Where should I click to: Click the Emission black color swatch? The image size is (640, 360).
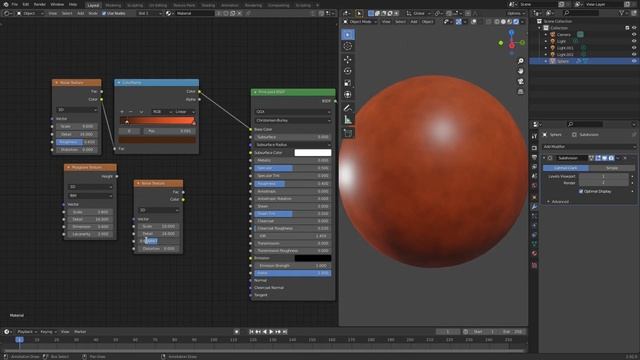(x=313, y=258)
